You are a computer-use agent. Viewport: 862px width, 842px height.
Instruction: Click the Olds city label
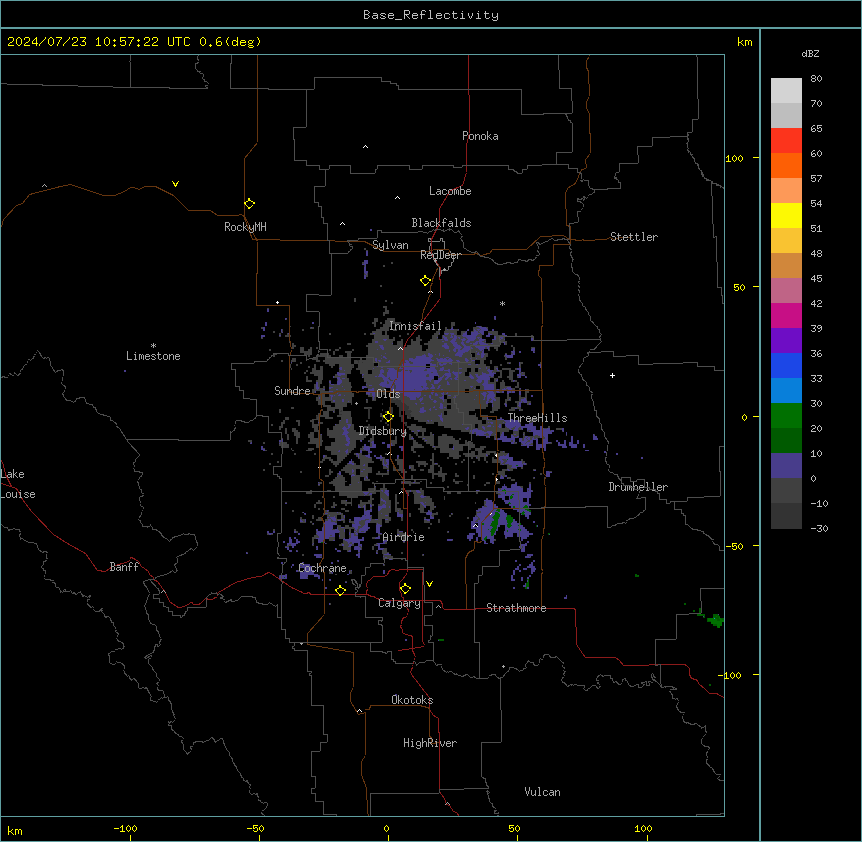point(388,394)
